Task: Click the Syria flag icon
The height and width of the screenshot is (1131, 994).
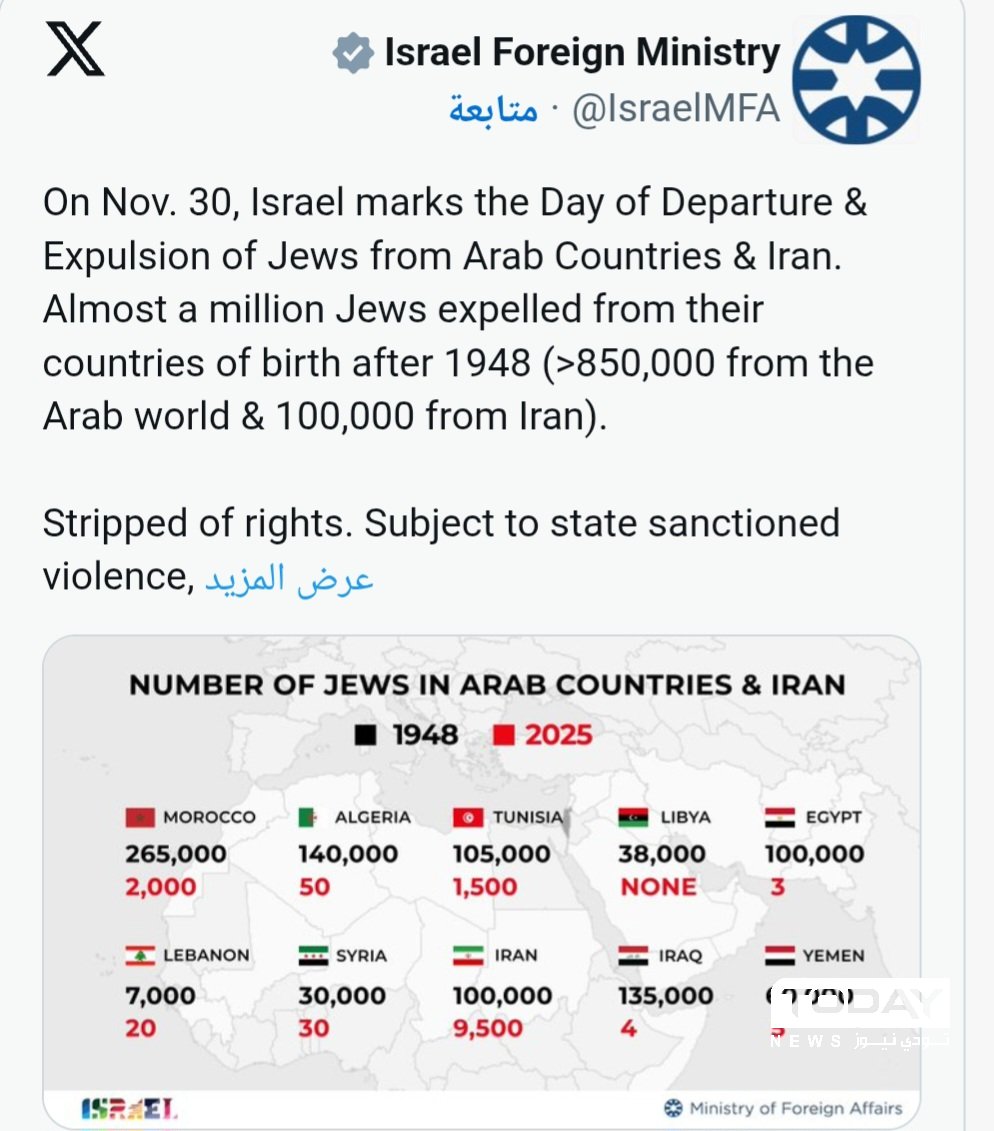Action: click(x=313, y=955)
